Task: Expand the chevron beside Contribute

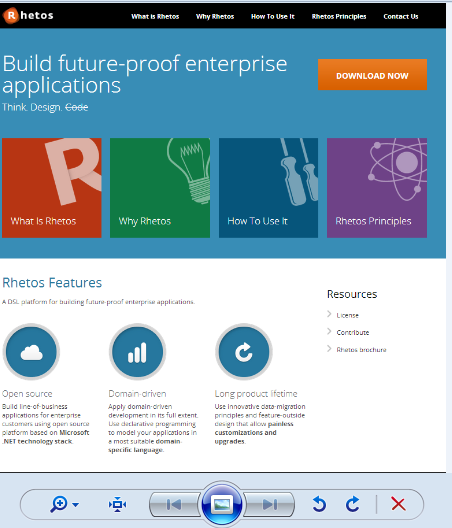Action: click(x=329, y=331)
